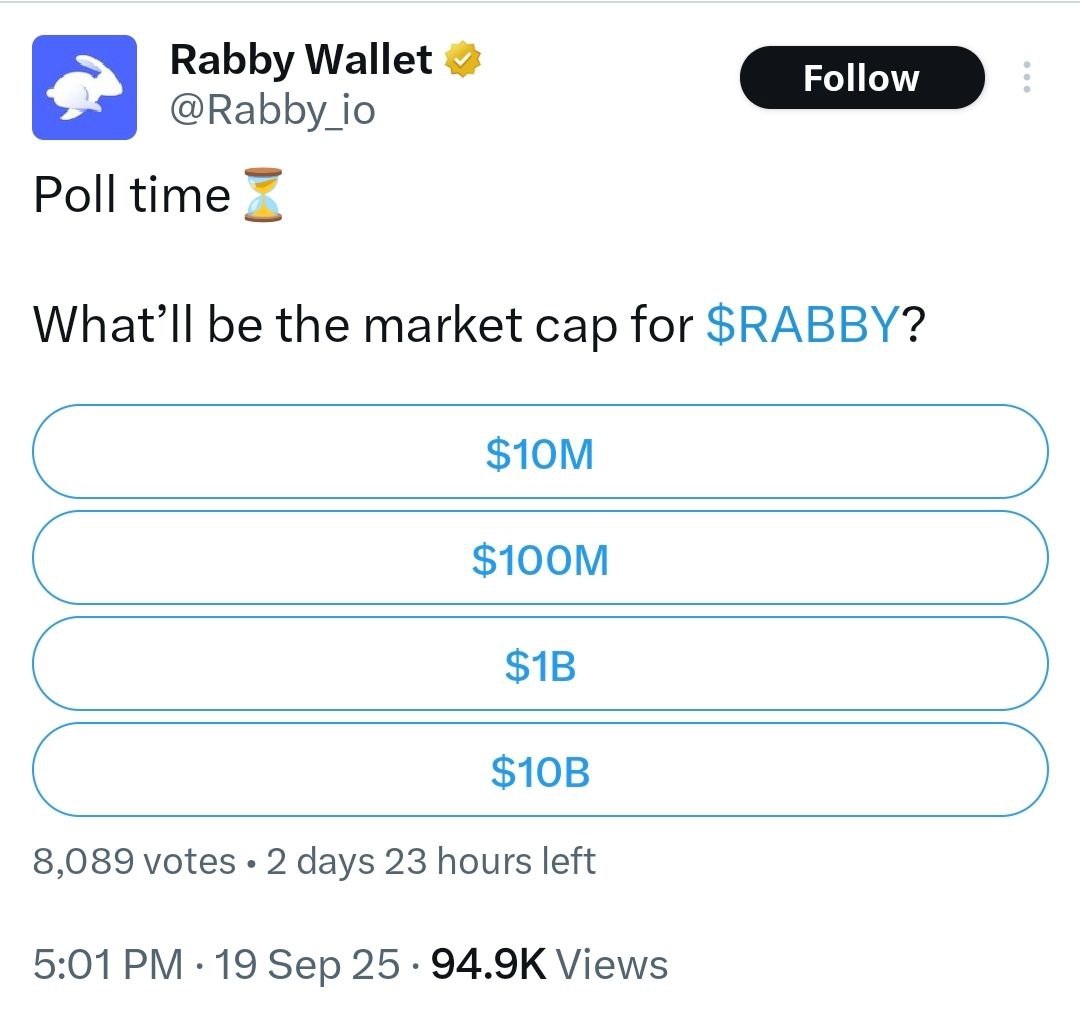Open the 5:01 PM timestamp link
The height and width of the screenshot is (1016, 1080).
107,964
